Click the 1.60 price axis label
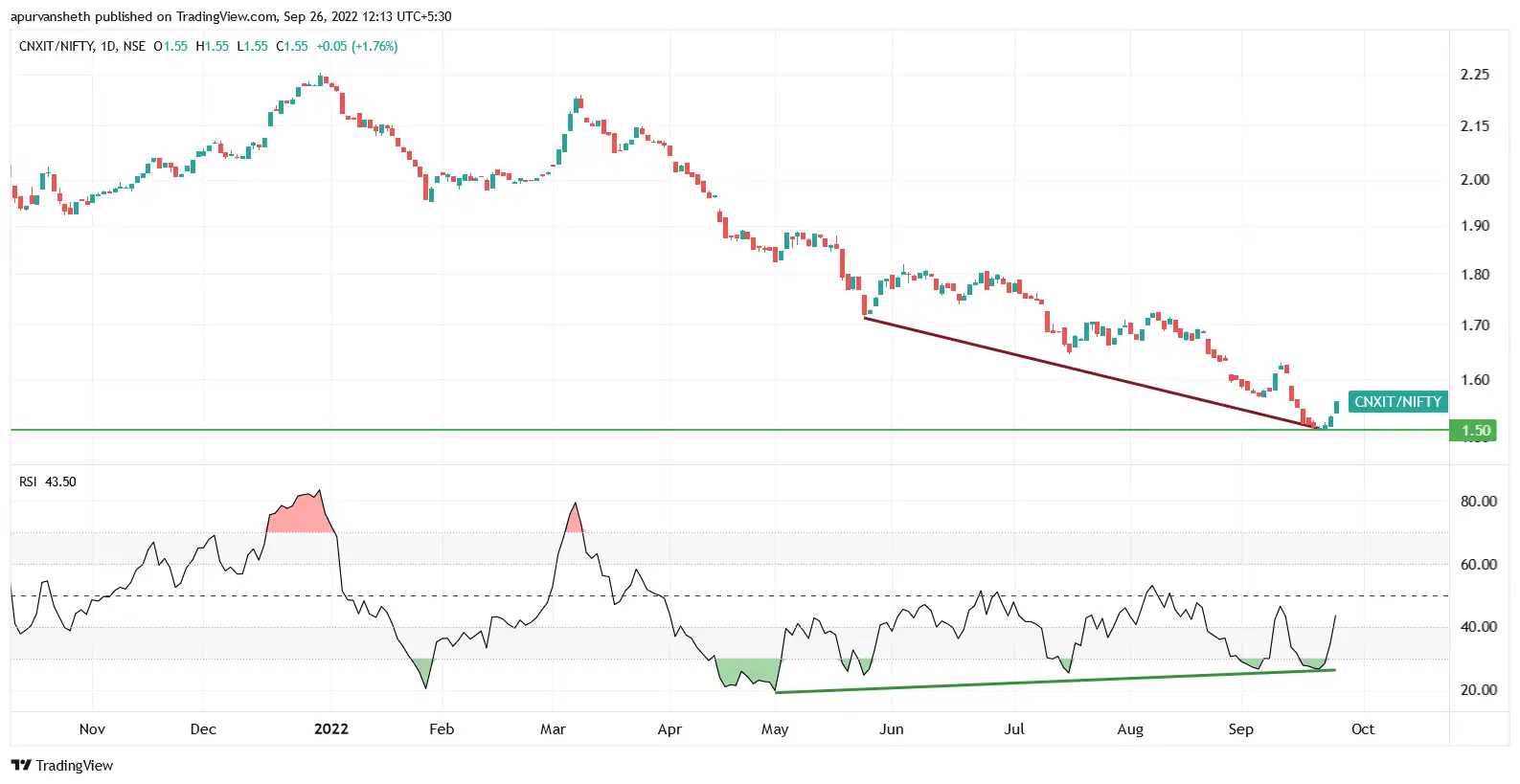Screen dimensions: 1520x784 pos(1475,380)
